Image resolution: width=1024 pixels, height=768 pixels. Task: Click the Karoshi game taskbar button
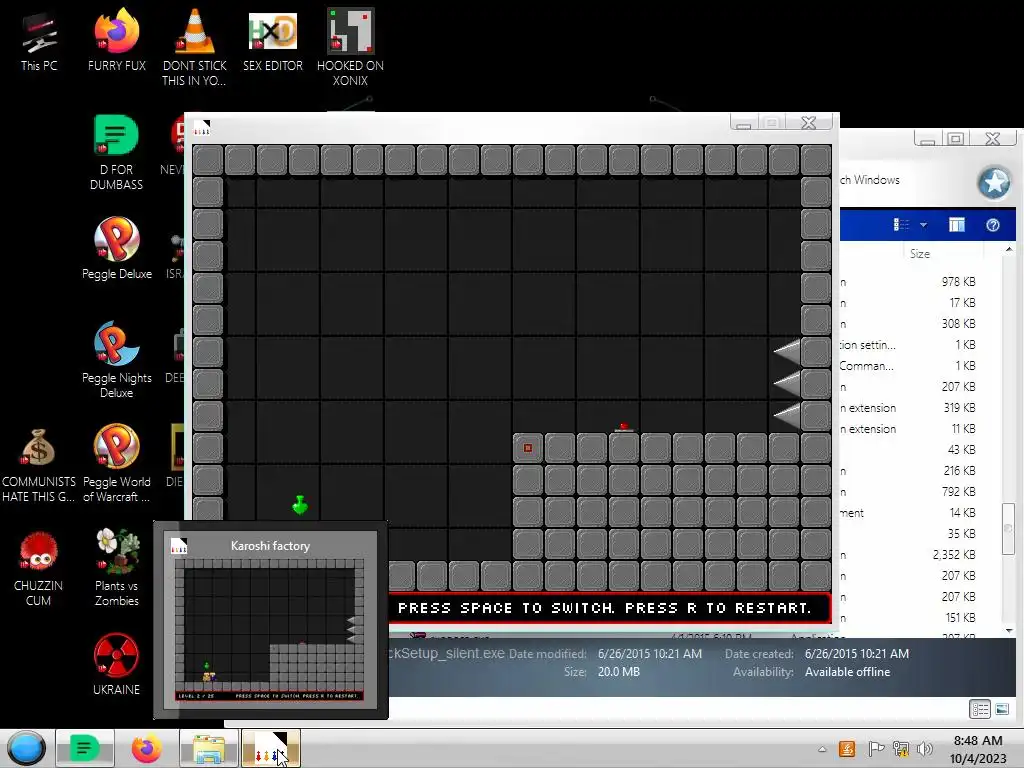[270, 748]
